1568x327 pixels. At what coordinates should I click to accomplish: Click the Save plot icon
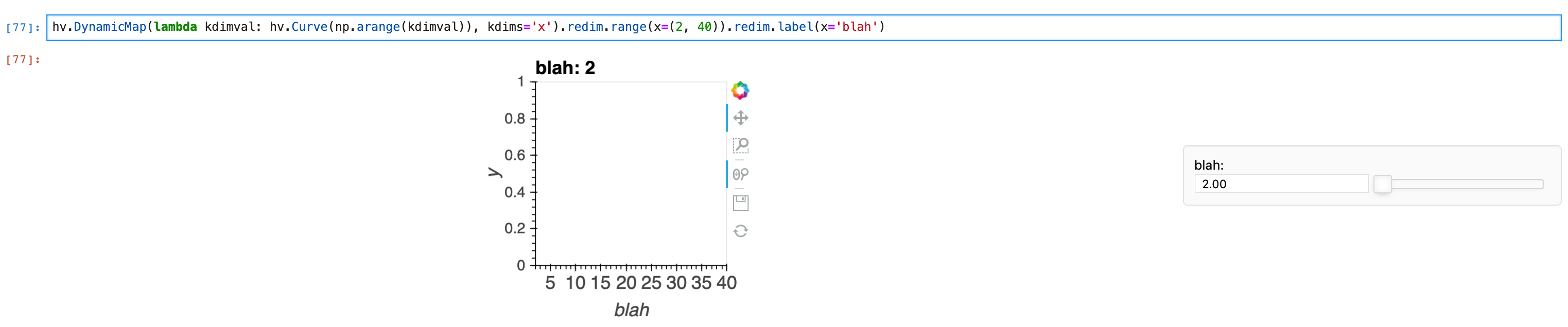(x=741, y=203)
